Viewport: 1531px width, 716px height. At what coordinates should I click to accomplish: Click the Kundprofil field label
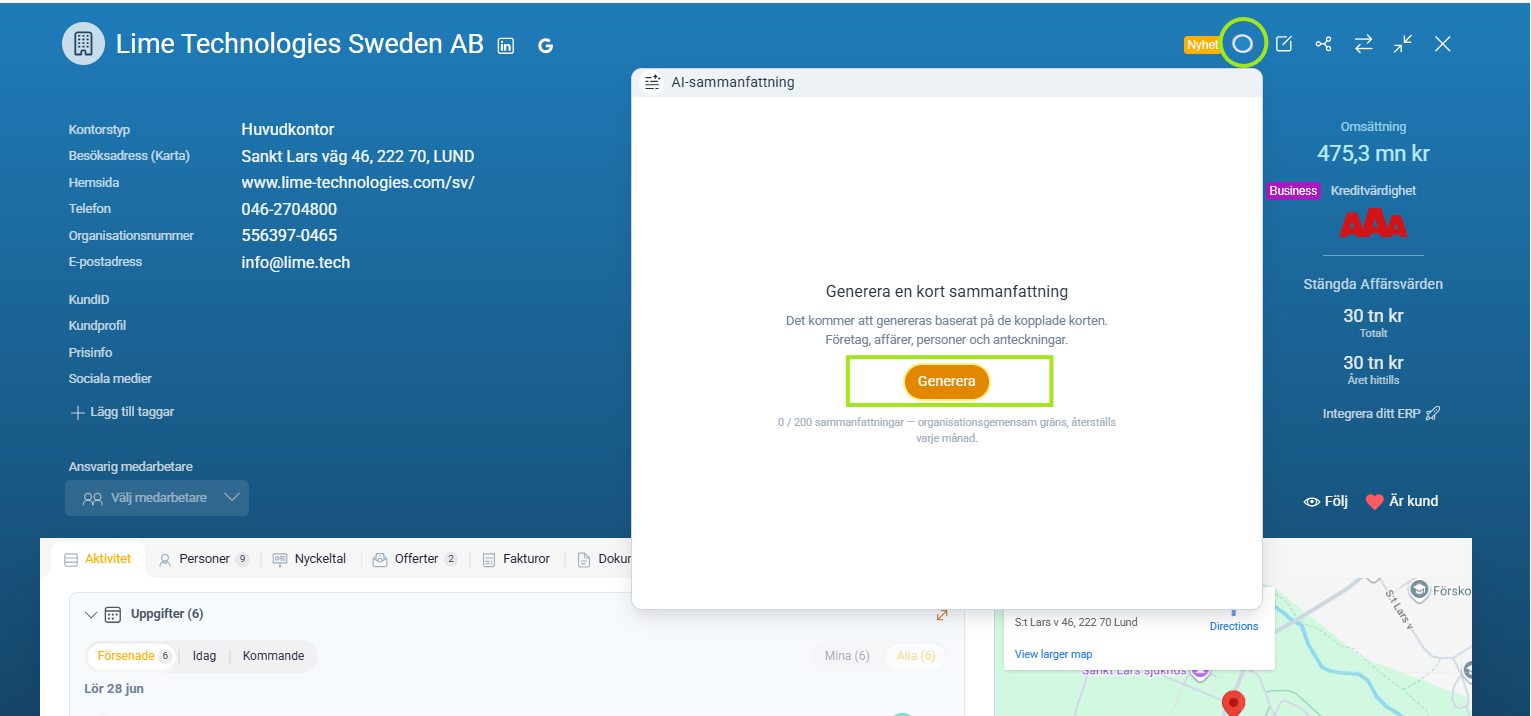point(97,326)
